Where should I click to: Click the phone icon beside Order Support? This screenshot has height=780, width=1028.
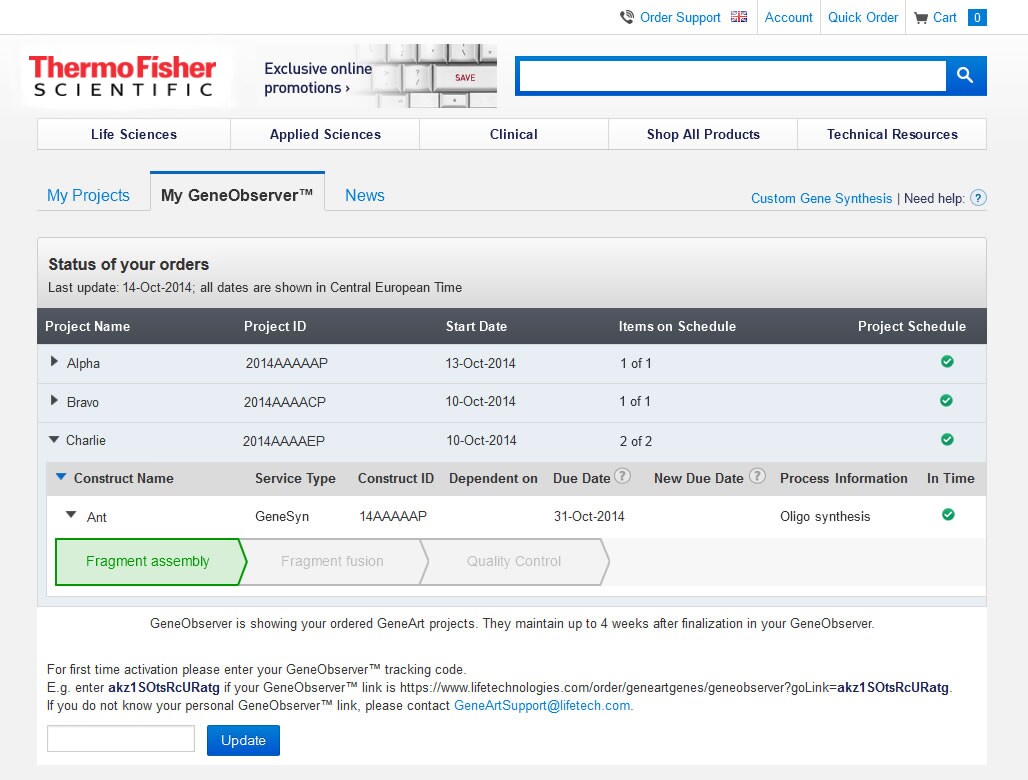pyautogui.click(x=627, y=16)
